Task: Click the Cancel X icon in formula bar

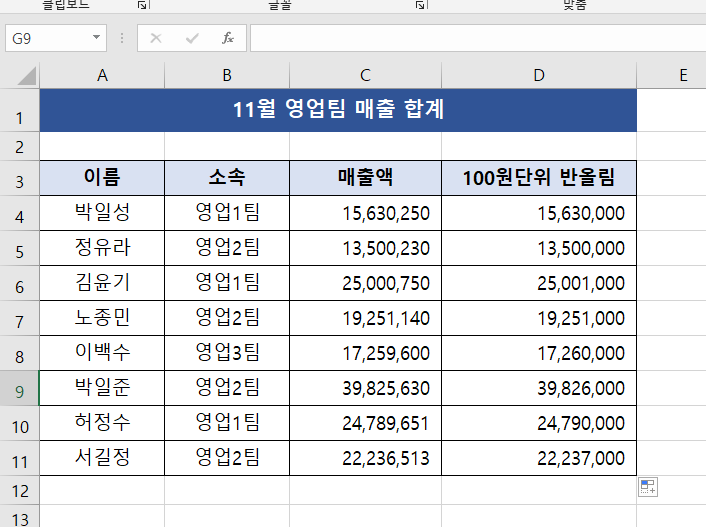Action: (156, 38)
